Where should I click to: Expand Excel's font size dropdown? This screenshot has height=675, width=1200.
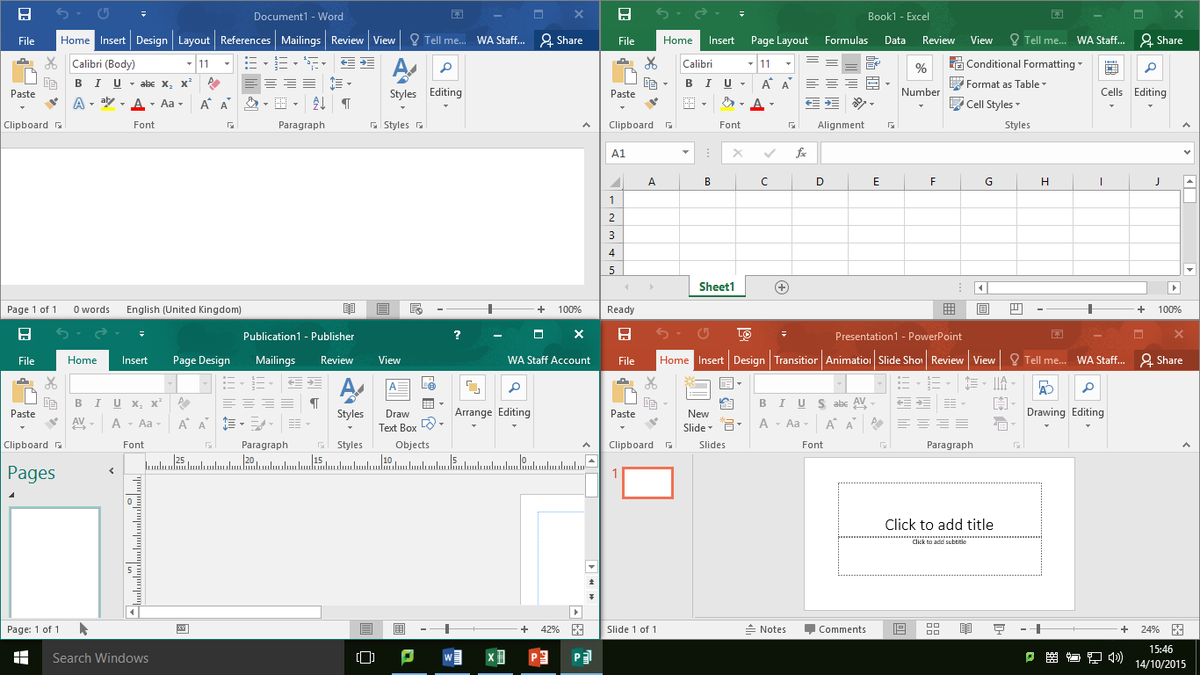pyautogui.click(x=789, y=63)
